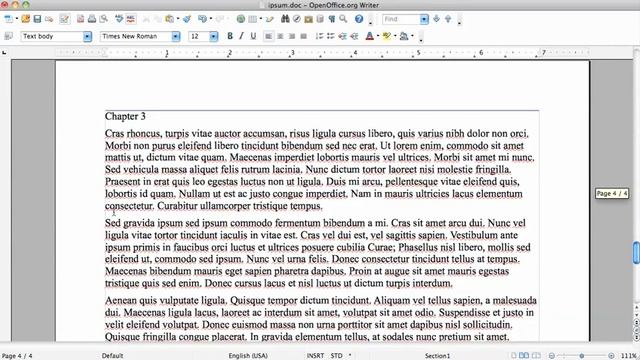The width and height of the screenshot is (640, 360).
Task: Click the Document as E-mail icon
Action: (49, 19)
